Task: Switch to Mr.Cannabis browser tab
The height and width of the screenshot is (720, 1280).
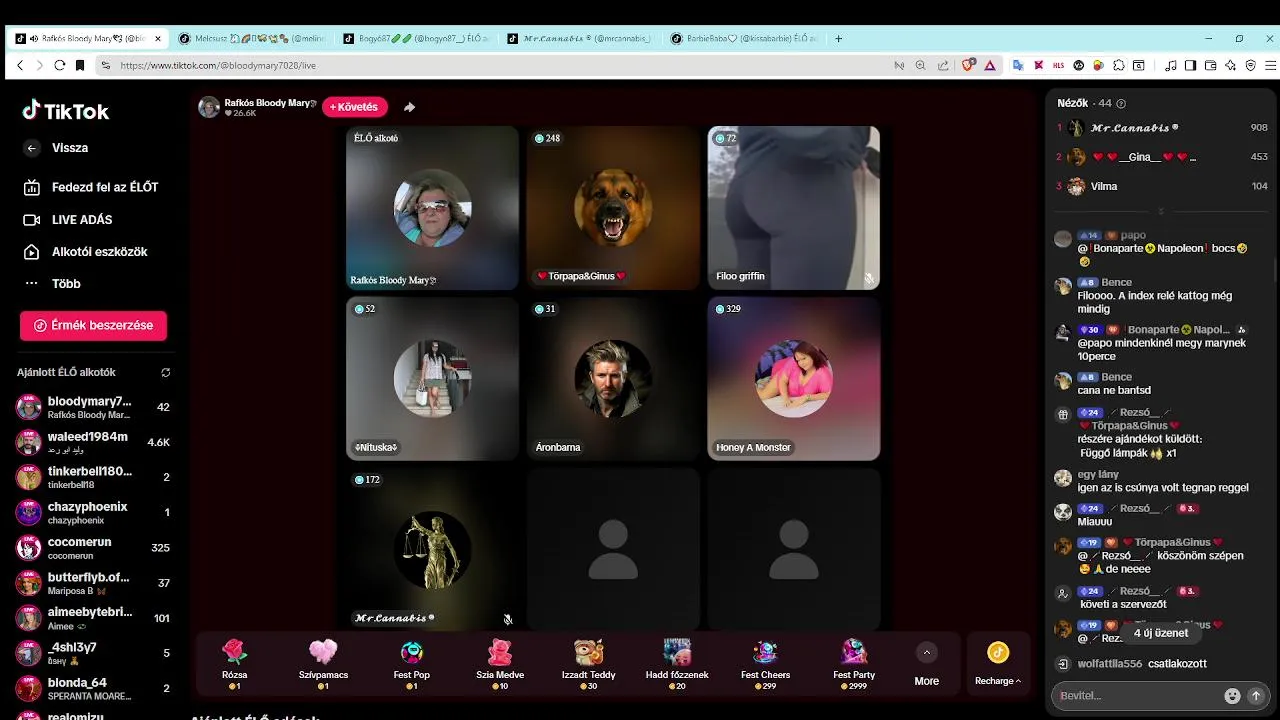Action: coord(580,39)
